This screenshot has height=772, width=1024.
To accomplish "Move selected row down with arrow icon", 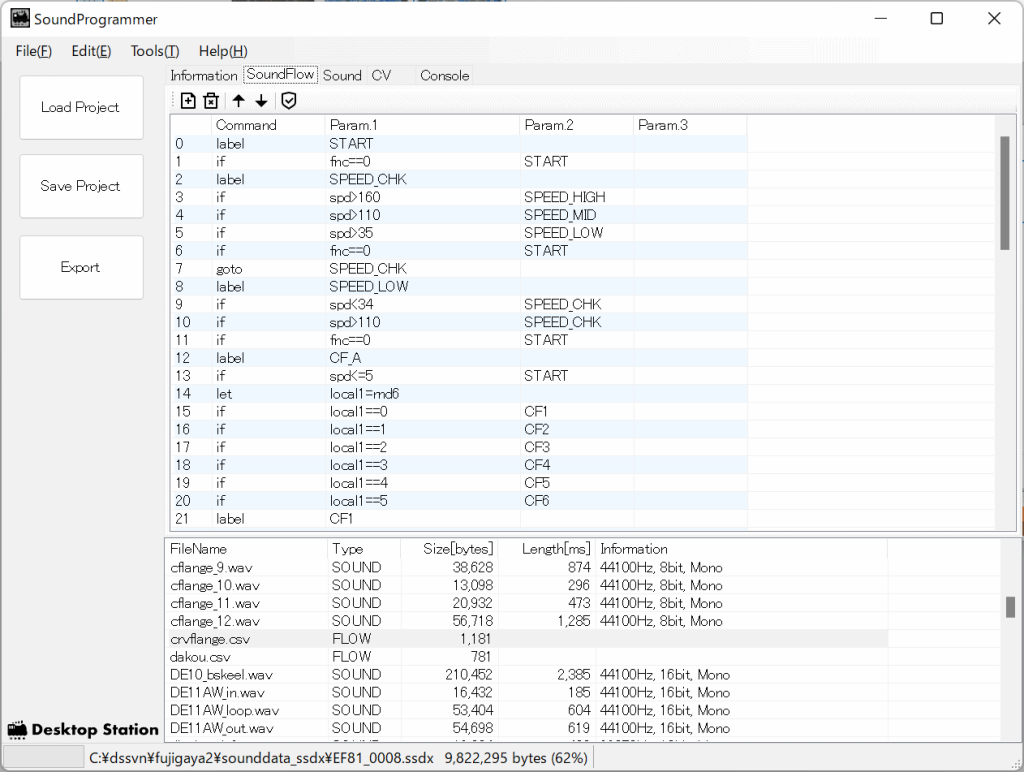I will (x=261, y=100).
